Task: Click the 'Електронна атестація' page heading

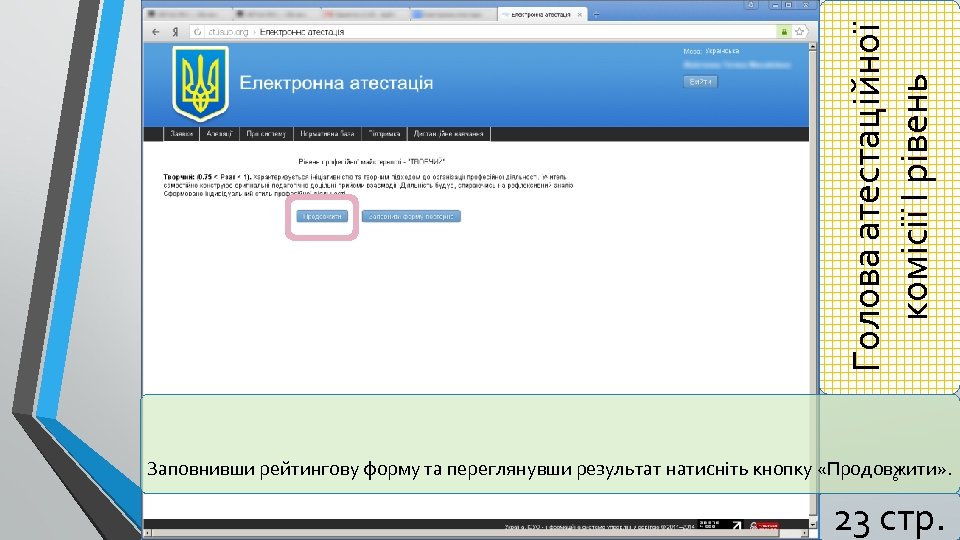Action: pyautogui.click(x=336, y=83)
